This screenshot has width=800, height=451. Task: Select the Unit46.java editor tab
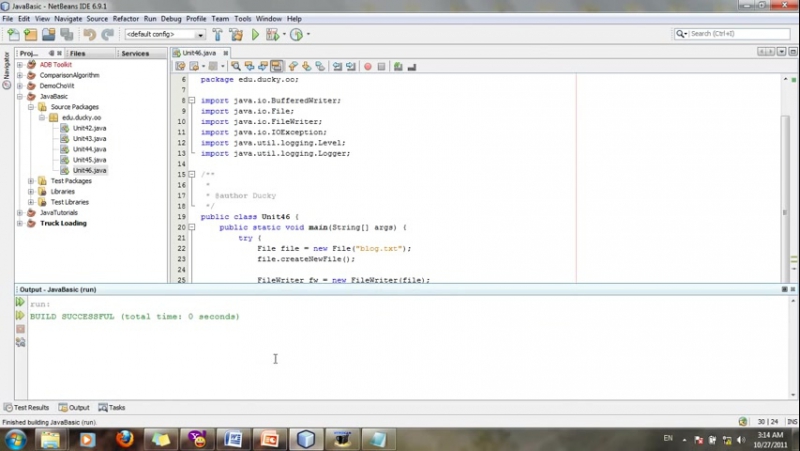click(x=199, y=53)
